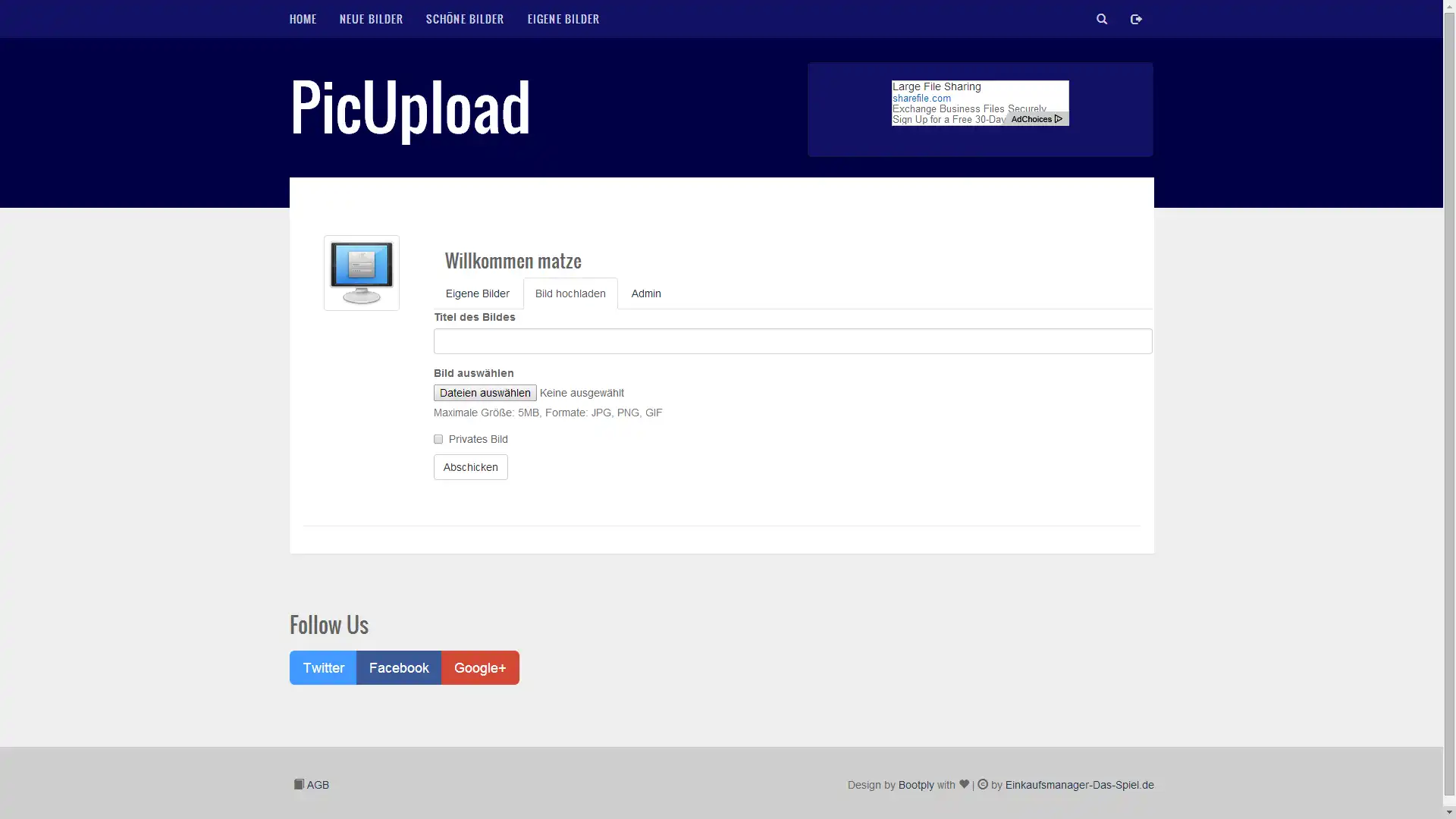Screen dimensions: 1456x819
Task: Click the logout icon in navbar
Action: (1136, 19)
